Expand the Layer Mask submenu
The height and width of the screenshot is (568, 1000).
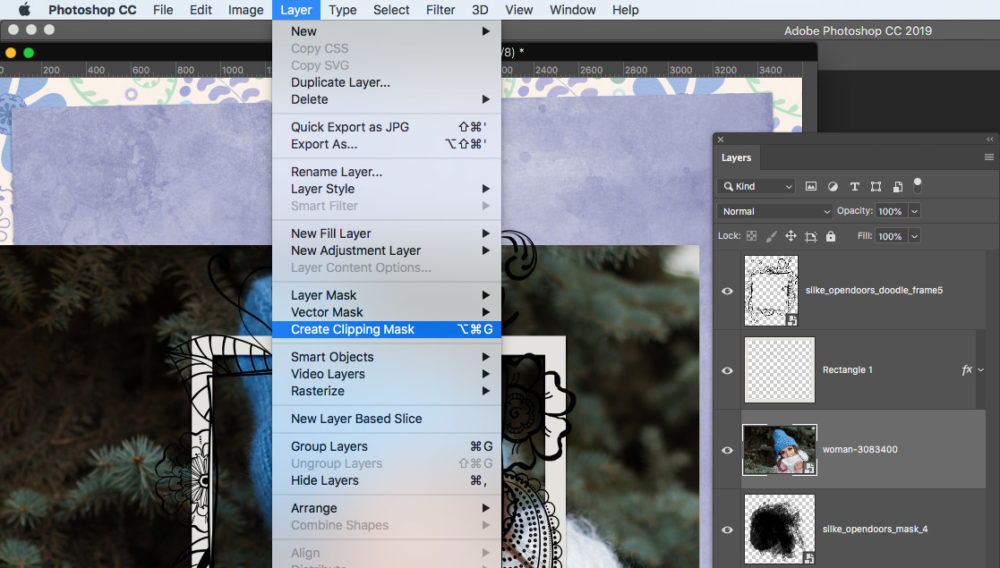point(386,295)
